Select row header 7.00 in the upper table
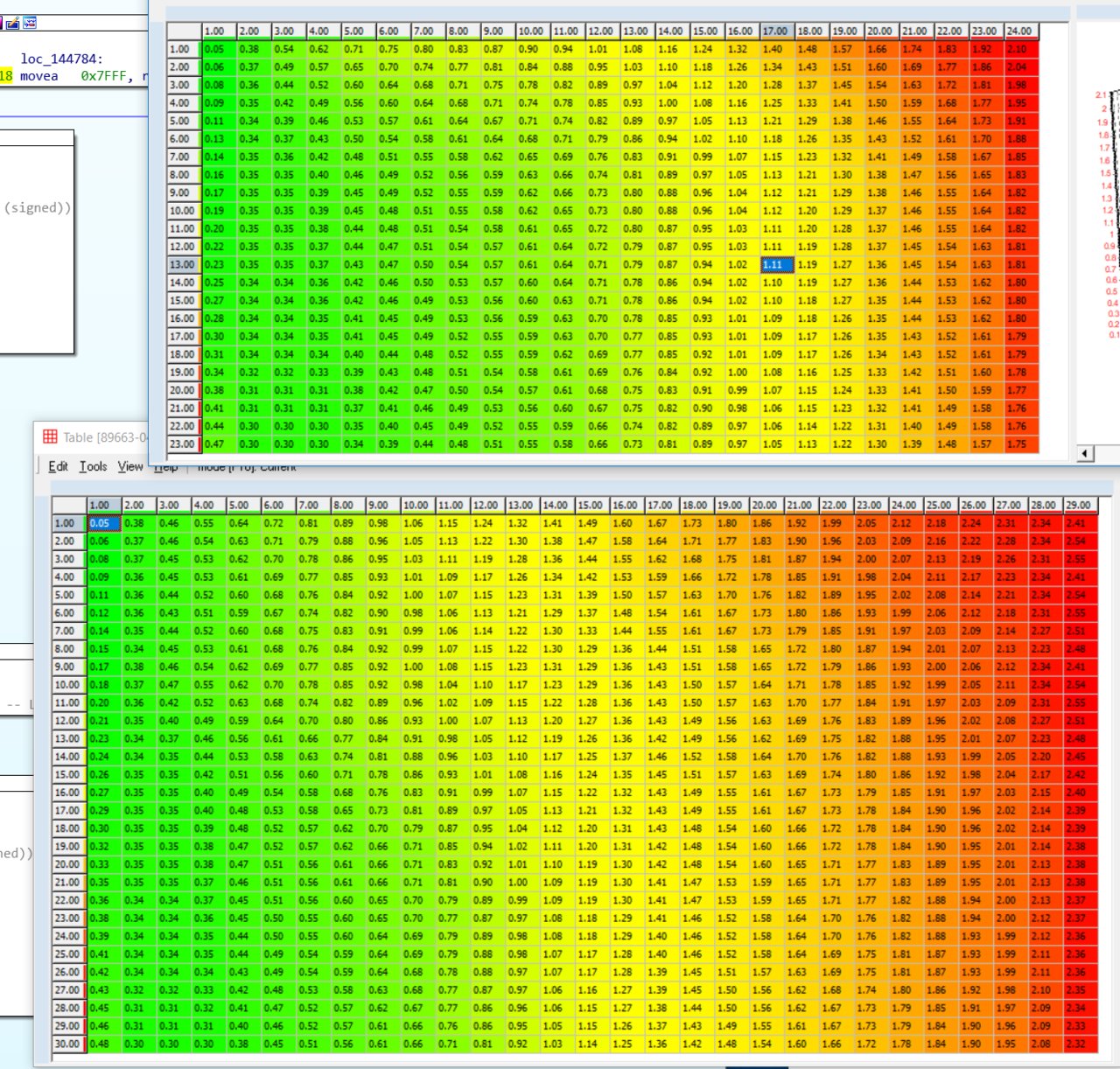Viewport: 1120px width, 1069px height. [x=184, y=157]
